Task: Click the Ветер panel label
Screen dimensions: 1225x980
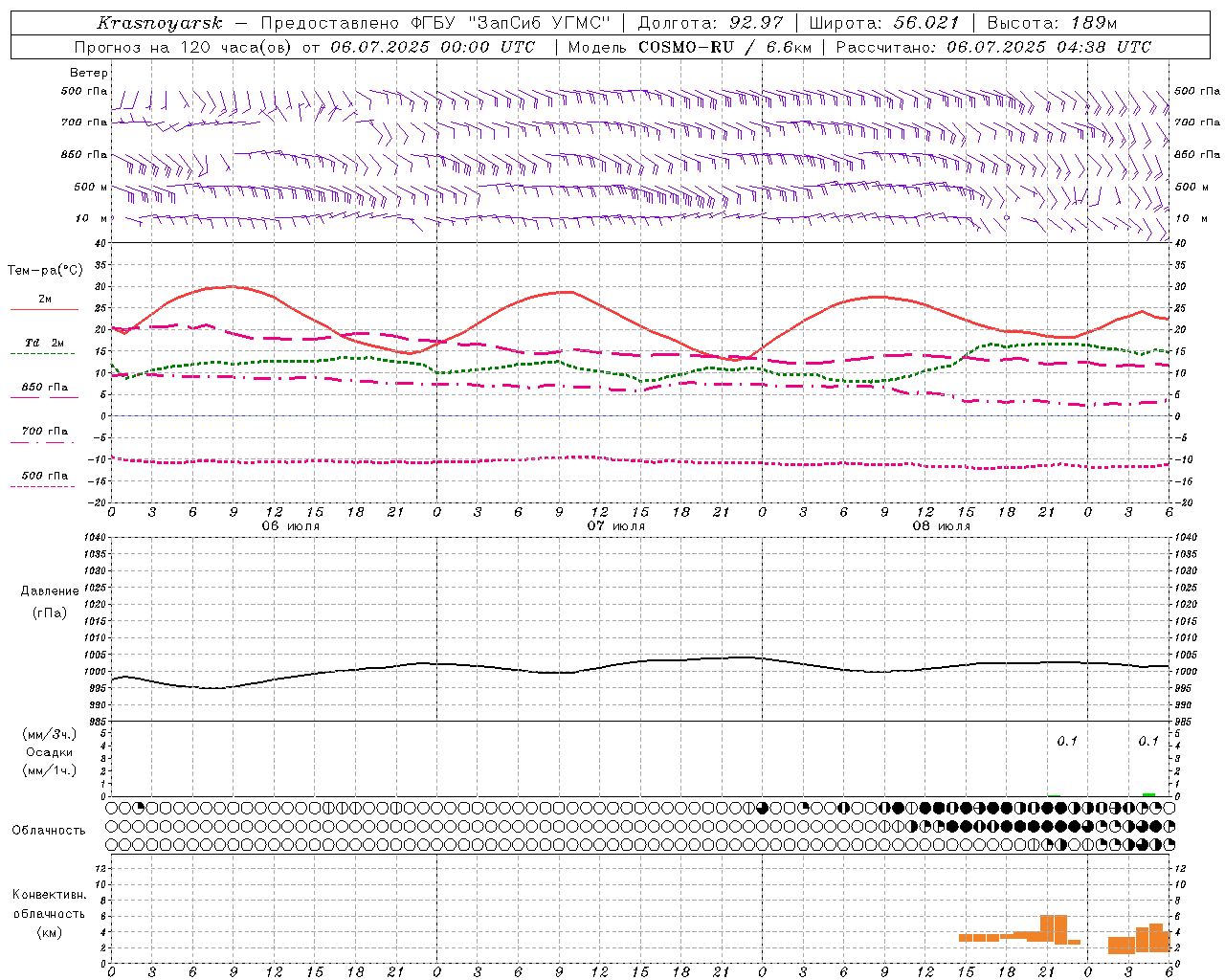Action: point(88,73)
